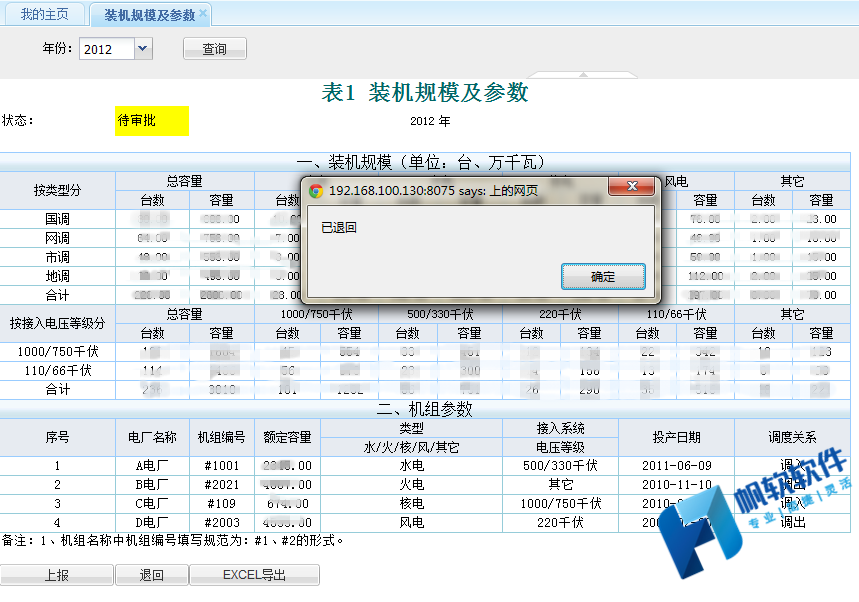The width and height of the screenshot is (859, 602).
Task: Click the 投产日期 column header
Action: pos(677,437)
